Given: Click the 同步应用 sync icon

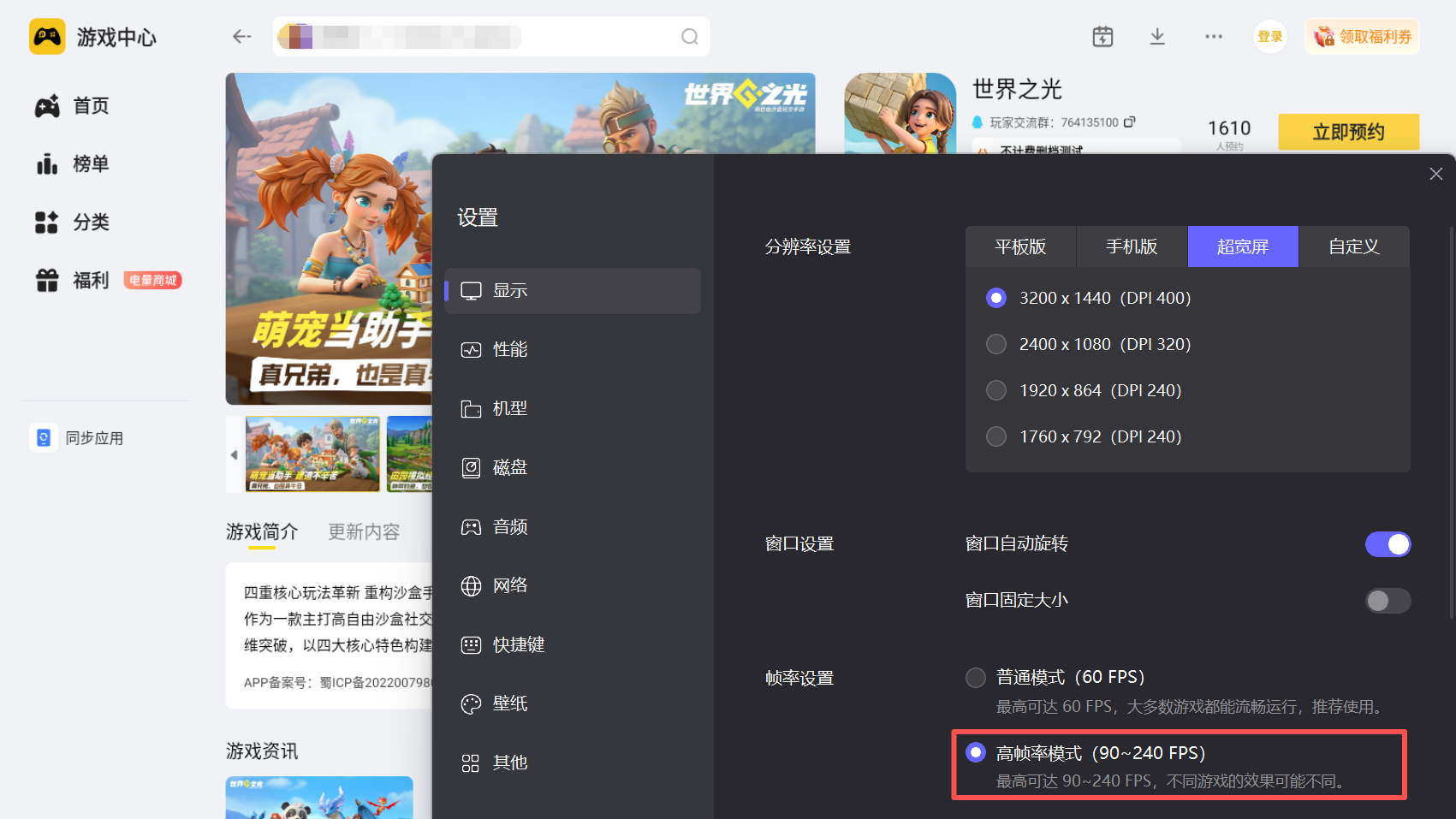Looking at the screenshot, I should coord(44,437).
